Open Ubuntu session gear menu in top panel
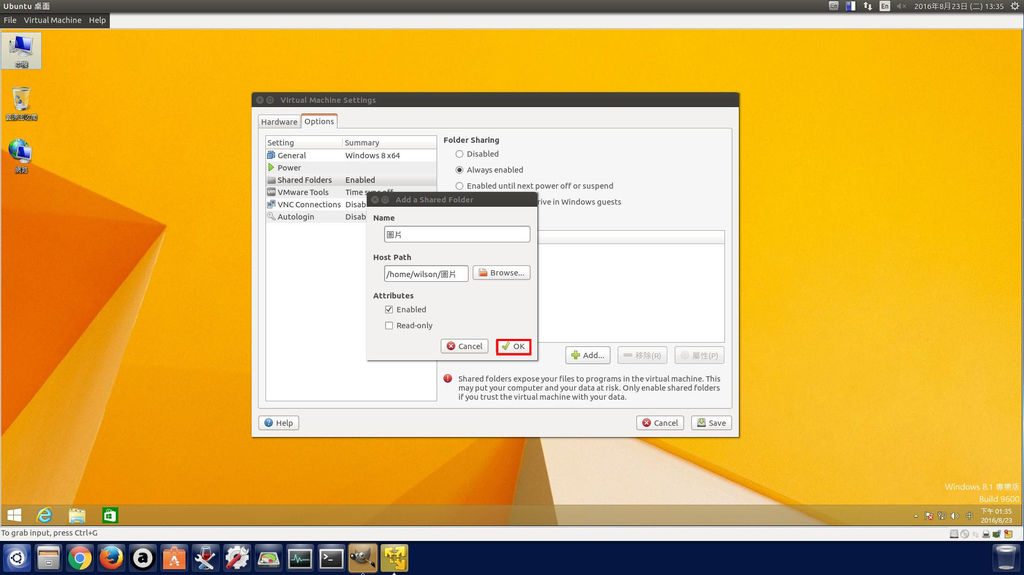Image resolution: width=1024 pixels, height=575 pixels. [1015, 6]
